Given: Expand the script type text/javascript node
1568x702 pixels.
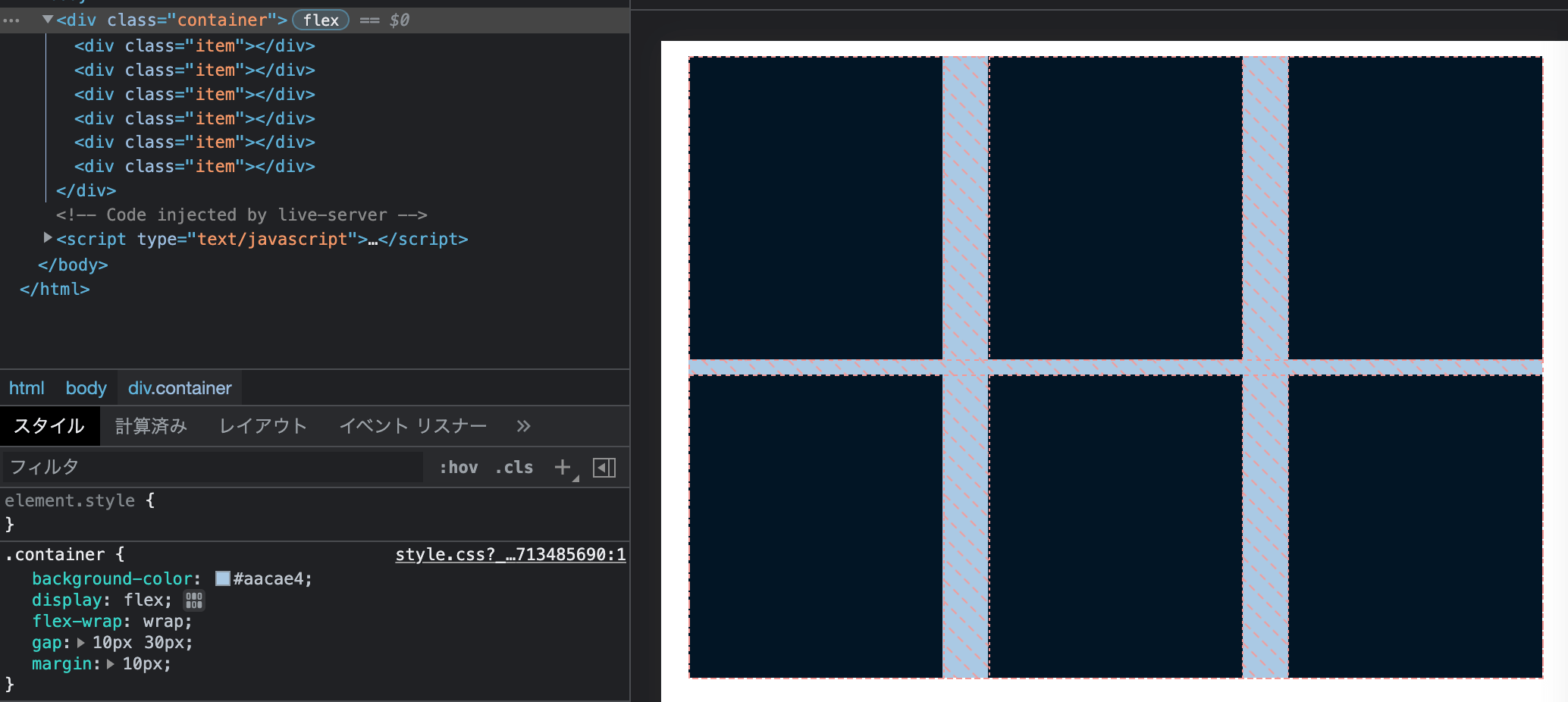Looking at the screenshot, I should tap(48, 238).
